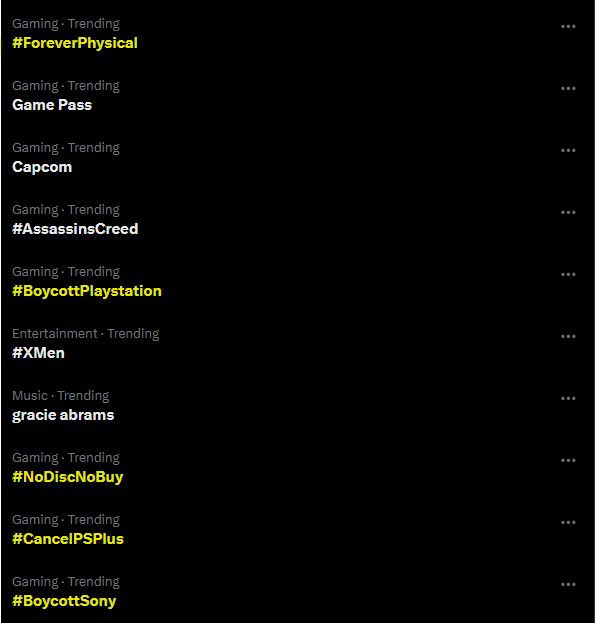
Task: Open more menu for #XMen trend
Action: pyautogui.click(x=568, y=336)
